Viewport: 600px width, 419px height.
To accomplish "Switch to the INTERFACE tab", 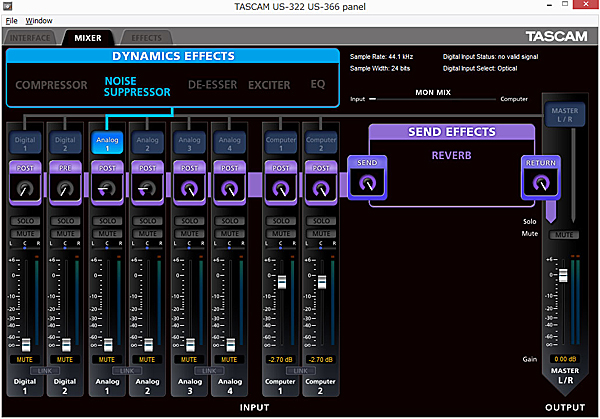I will coord(29,38).
